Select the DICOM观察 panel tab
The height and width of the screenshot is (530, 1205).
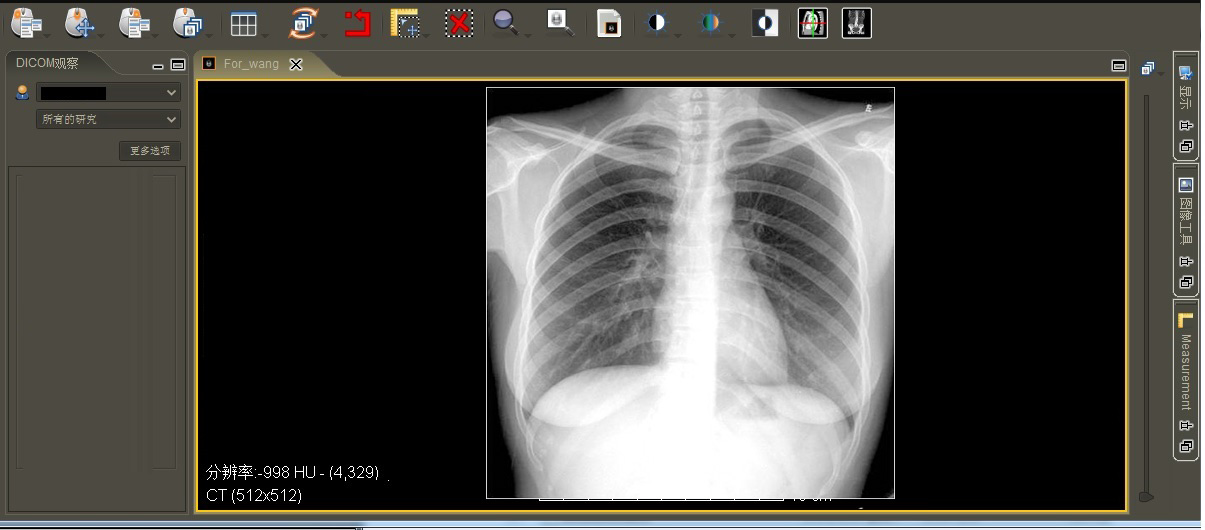tap(48, 63)
